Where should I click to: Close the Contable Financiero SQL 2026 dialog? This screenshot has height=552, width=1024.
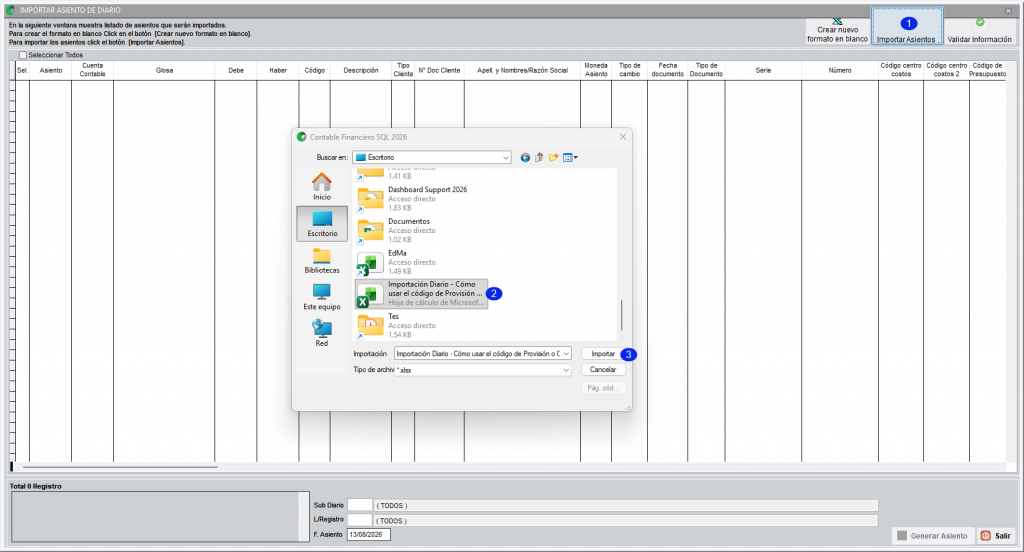coord(622,137)
